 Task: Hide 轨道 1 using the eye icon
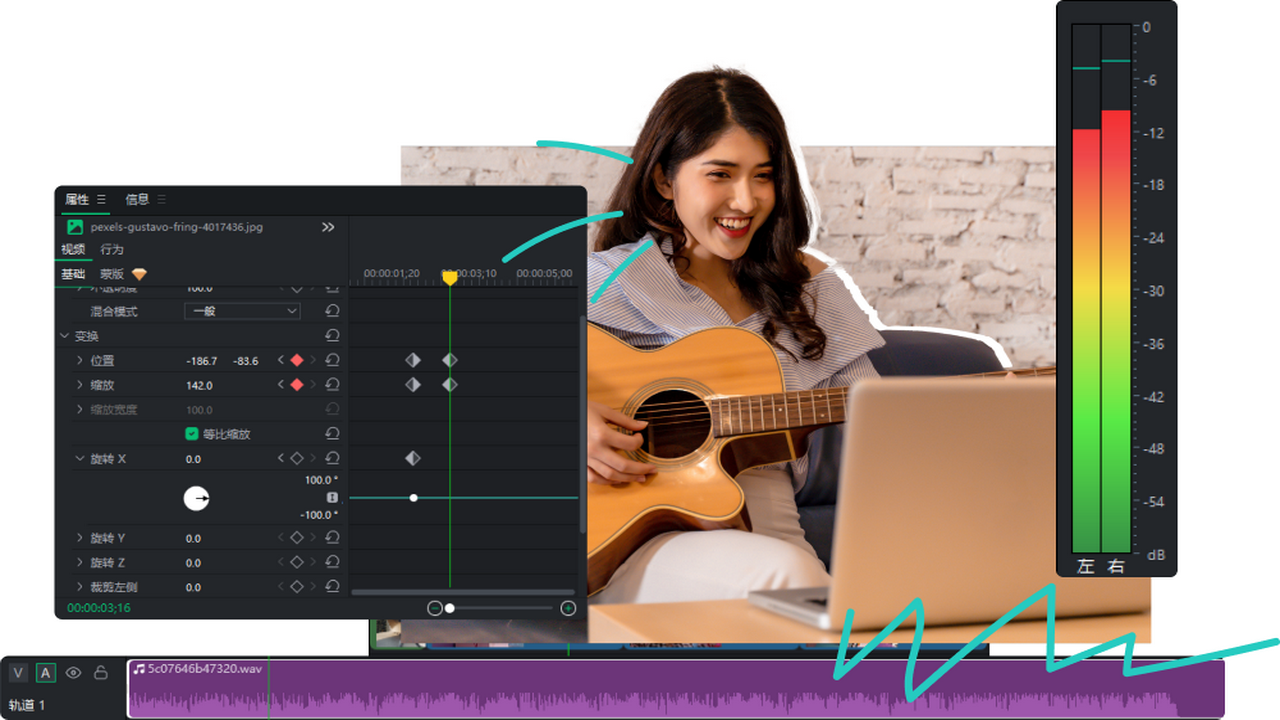[74, 673]
